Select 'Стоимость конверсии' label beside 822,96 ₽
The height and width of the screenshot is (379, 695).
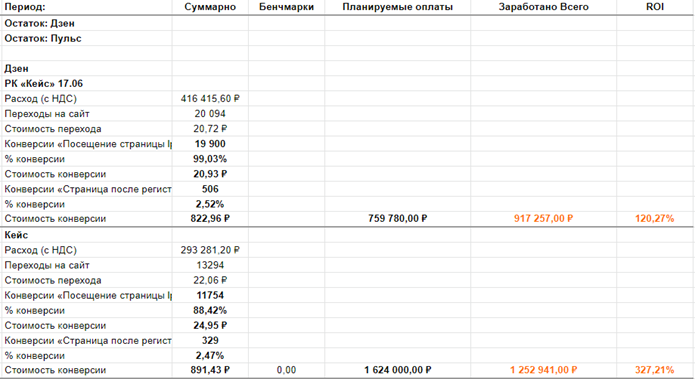coord(55,219)
